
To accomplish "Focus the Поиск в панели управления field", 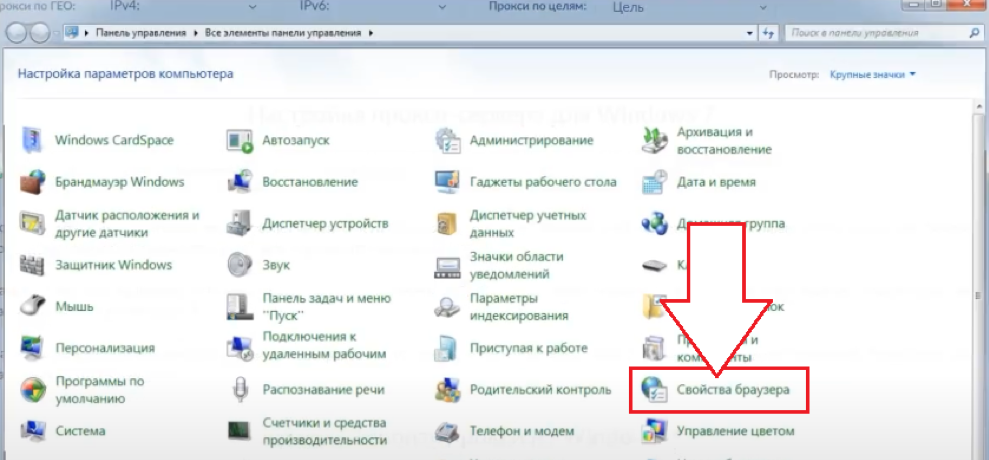I will pos(882,33).
